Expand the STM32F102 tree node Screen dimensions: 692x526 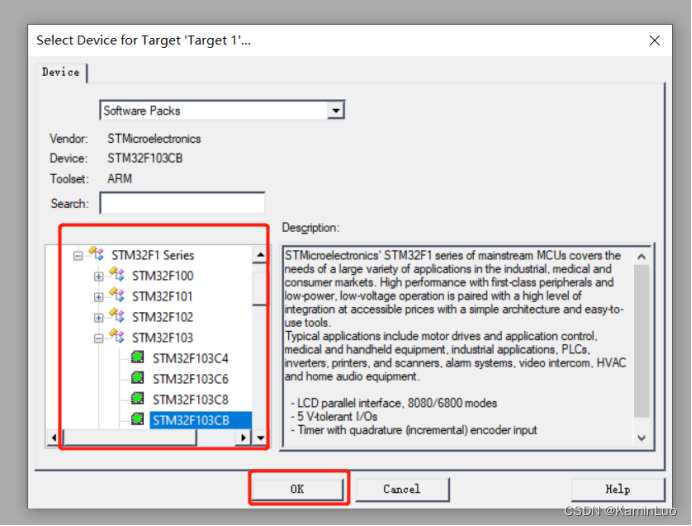pyautogui.click(x=98, y=318)
